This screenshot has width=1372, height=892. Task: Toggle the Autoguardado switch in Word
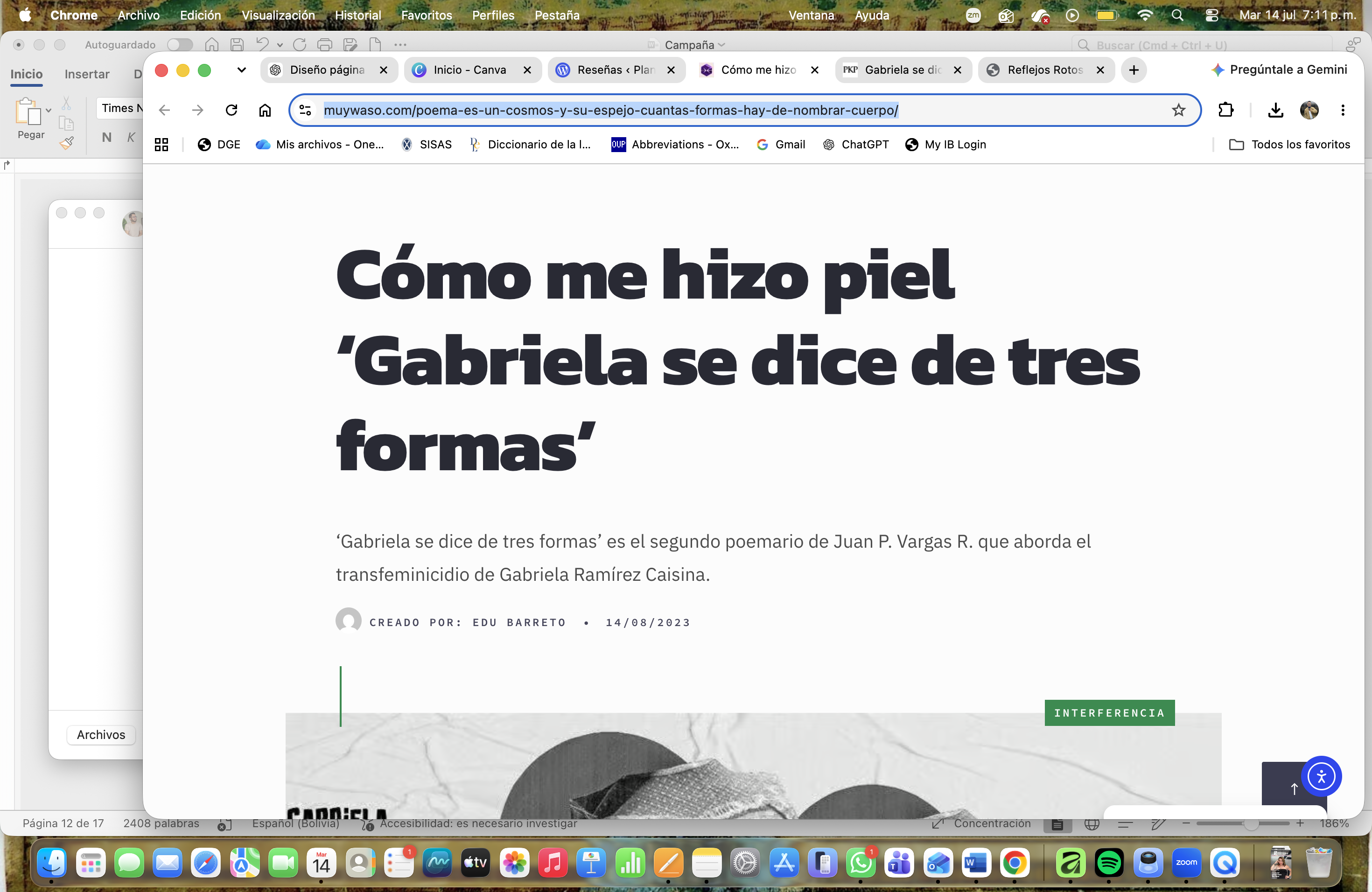point(180,44)
